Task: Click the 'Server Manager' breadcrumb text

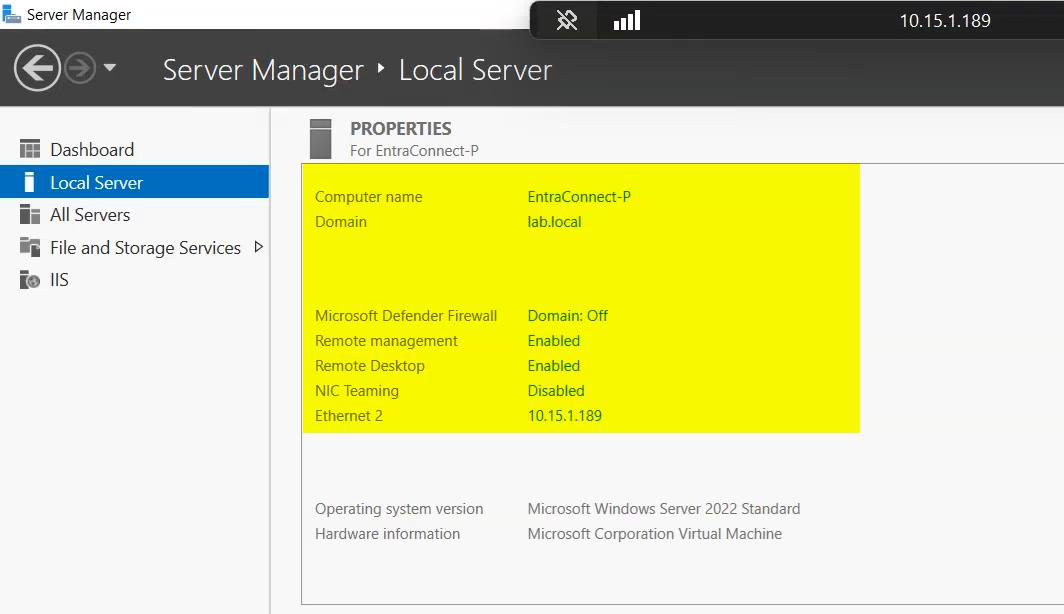Action: pos(263,70)
